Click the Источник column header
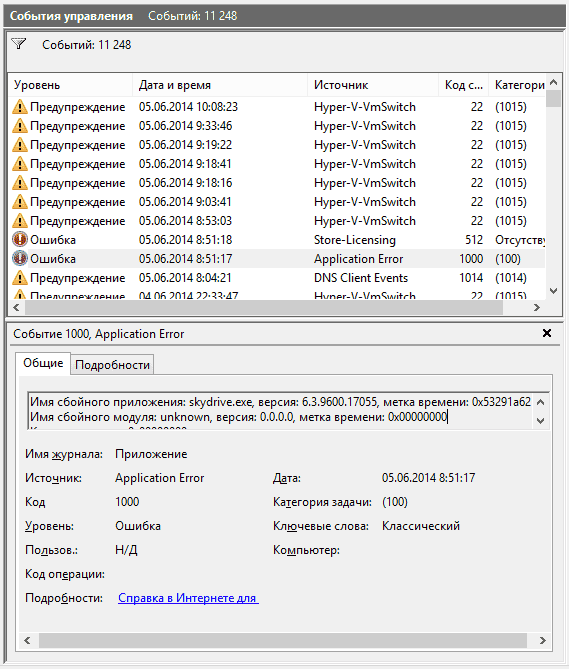569x669 pixels. (373, 85)
